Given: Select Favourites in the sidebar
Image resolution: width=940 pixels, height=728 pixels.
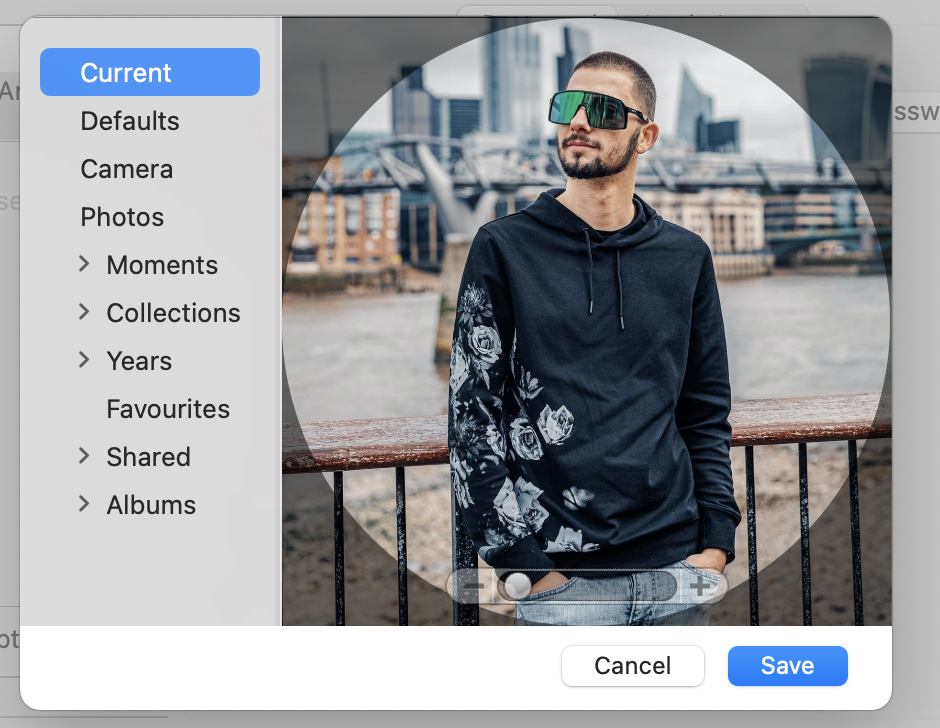Looking at the screenshot, I should pos(168,409).
